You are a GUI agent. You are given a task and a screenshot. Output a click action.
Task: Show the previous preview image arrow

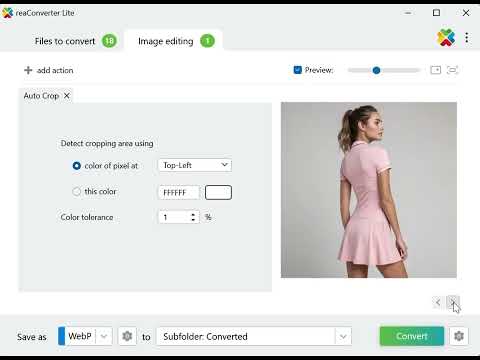pyautogui.click(x=438, y=302)
